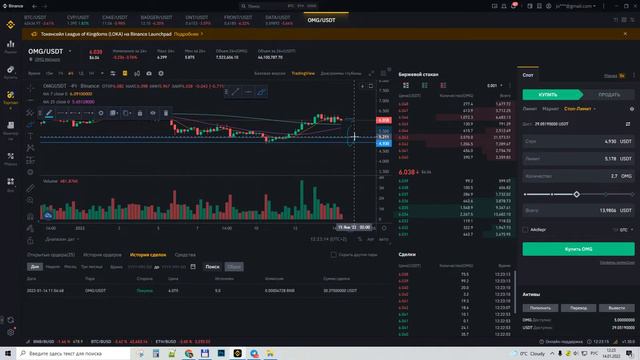The height and width of the screenshot is (360, 640).
Task: Open the Markets icon in left sidebar
Action: pyautogui.click(x=11, y=44)
